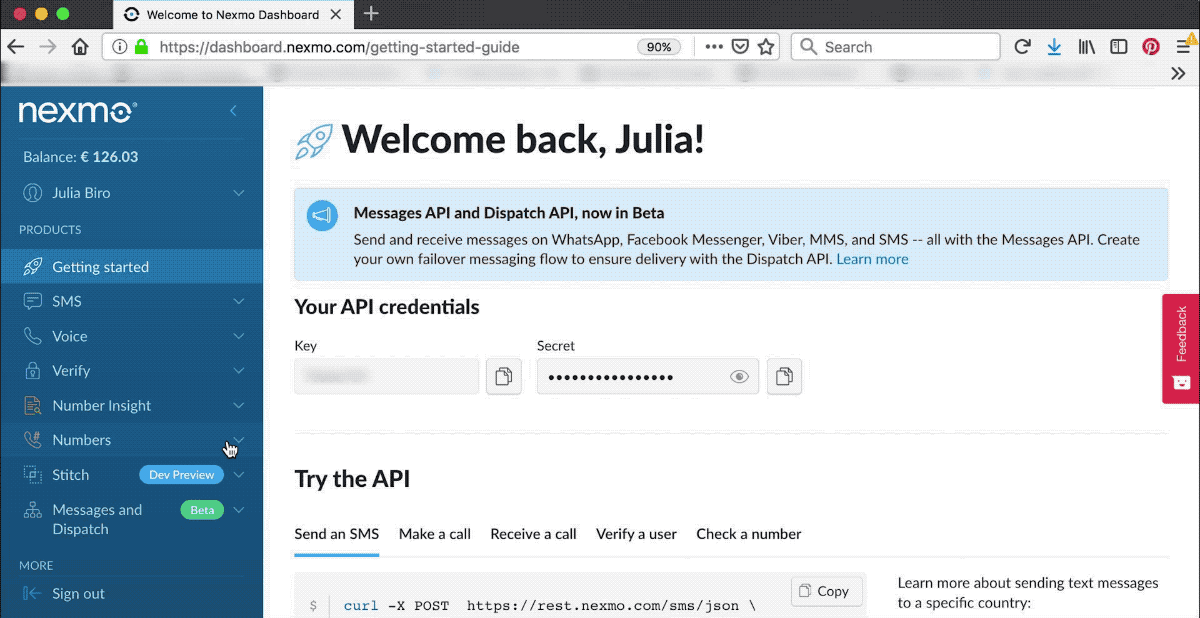Expand the Number Insight section chevron
The height and width of the screenshot is (618, 1200).
[239, 405]
